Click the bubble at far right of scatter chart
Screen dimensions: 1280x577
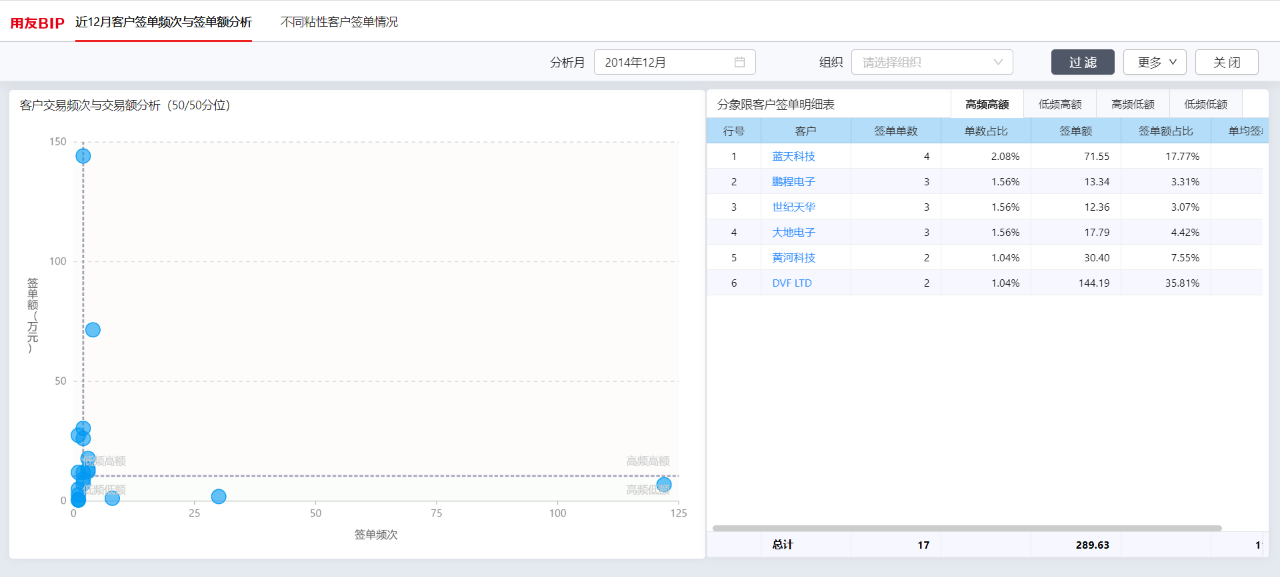664,485
